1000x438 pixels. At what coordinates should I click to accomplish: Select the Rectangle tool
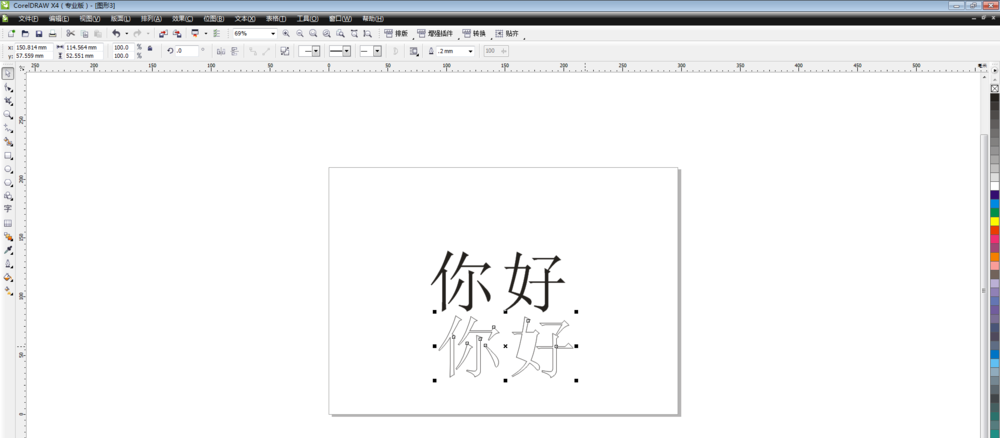(8, 156)
